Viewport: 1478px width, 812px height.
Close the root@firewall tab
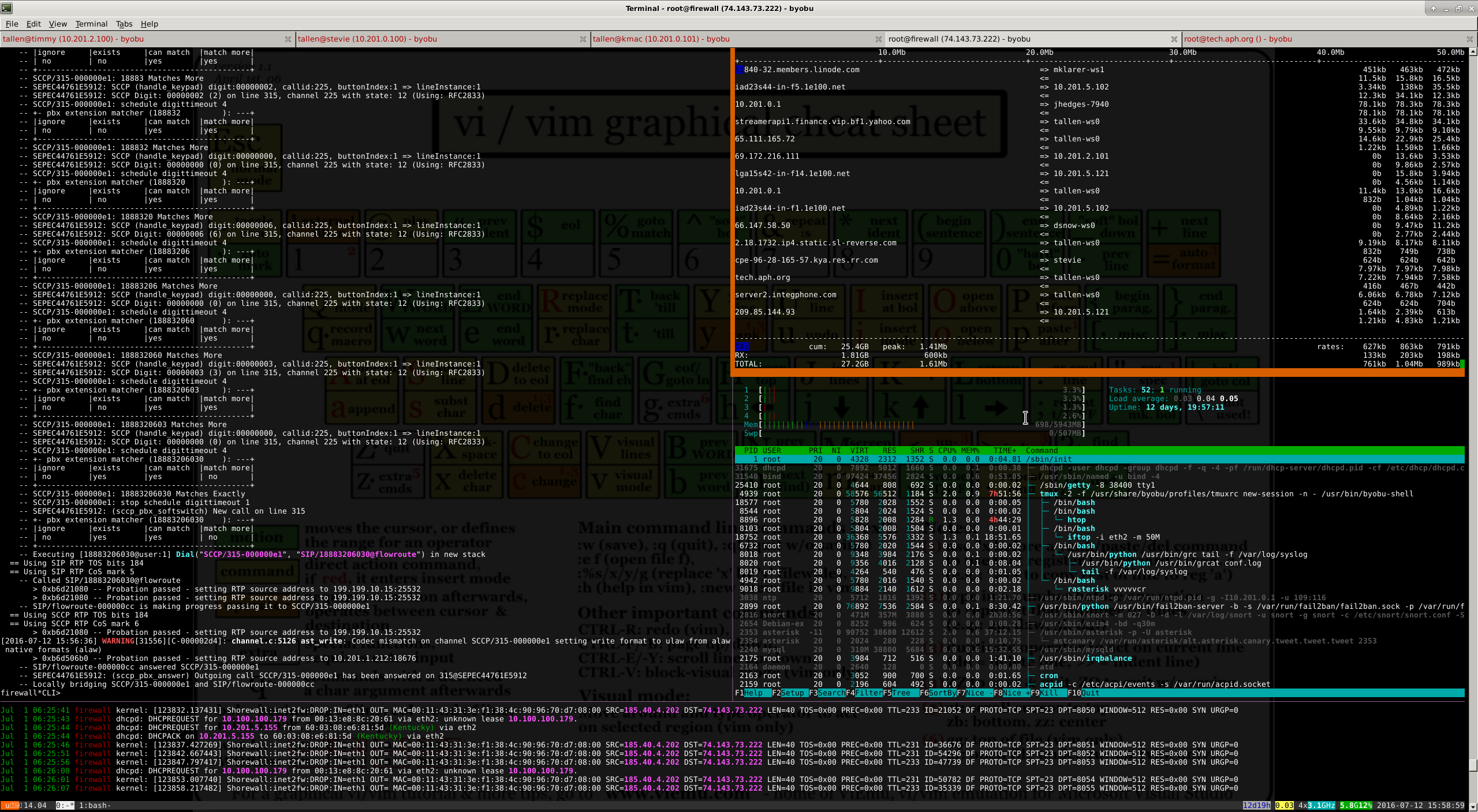(1174, 39)
